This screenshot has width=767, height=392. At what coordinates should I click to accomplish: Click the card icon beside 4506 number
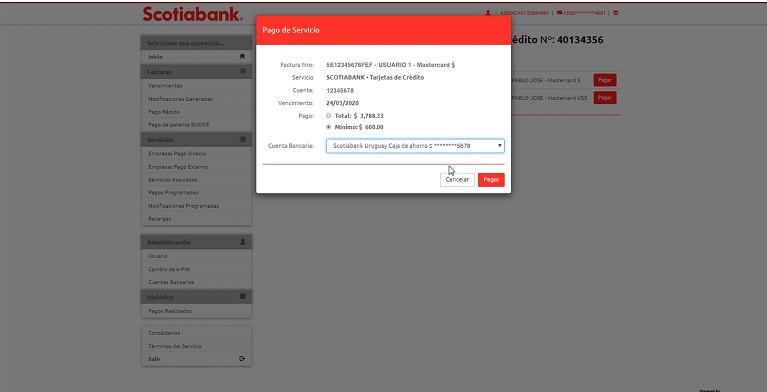click(559, 13)
